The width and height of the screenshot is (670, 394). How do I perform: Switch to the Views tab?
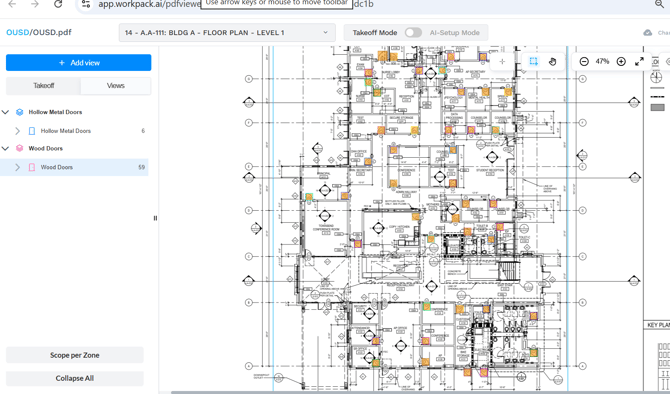pos(116,85)
